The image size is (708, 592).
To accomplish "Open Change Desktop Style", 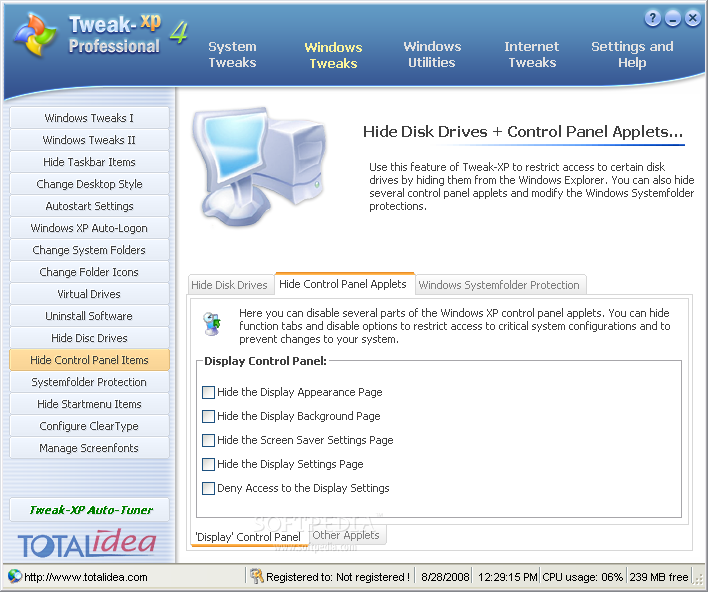I will (x=89, y=184).
